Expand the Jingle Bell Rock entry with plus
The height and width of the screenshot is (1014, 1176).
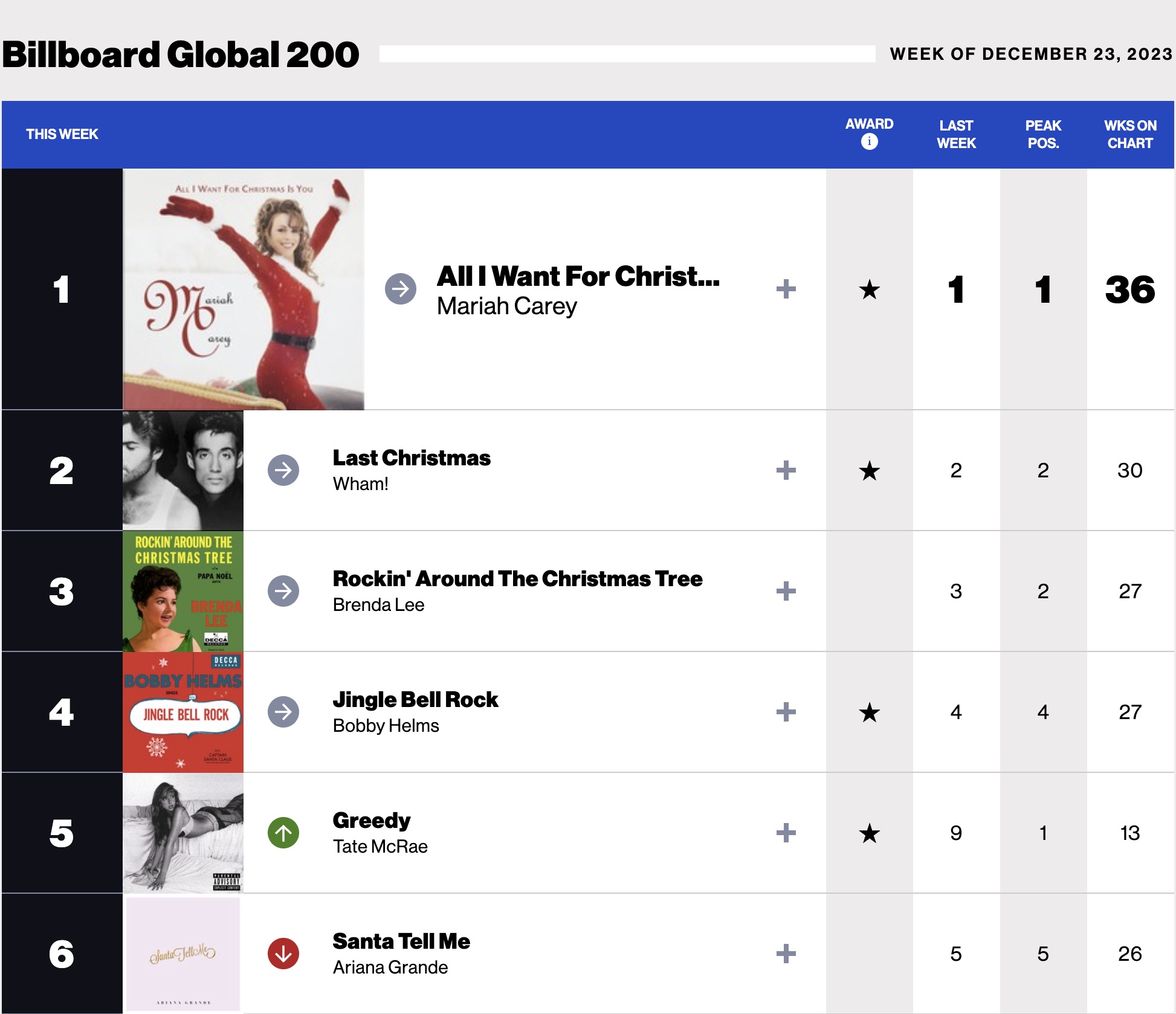point(786,712)
